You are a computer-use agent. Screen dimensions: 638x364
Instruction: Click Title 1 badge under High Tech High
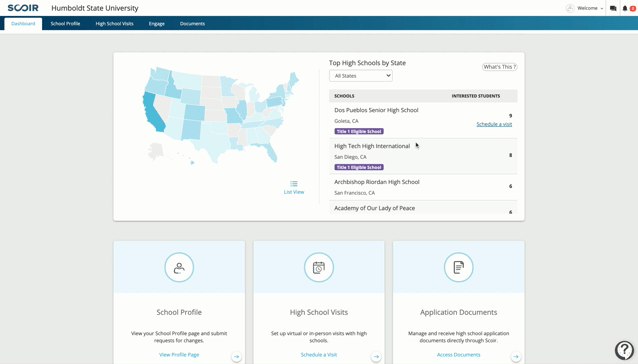[359, 167]
